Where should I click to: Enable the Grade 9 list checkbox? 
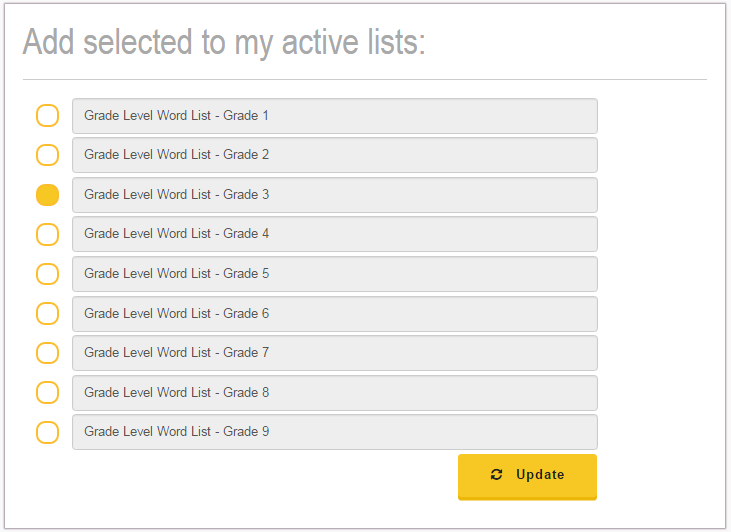click(47, 432)
